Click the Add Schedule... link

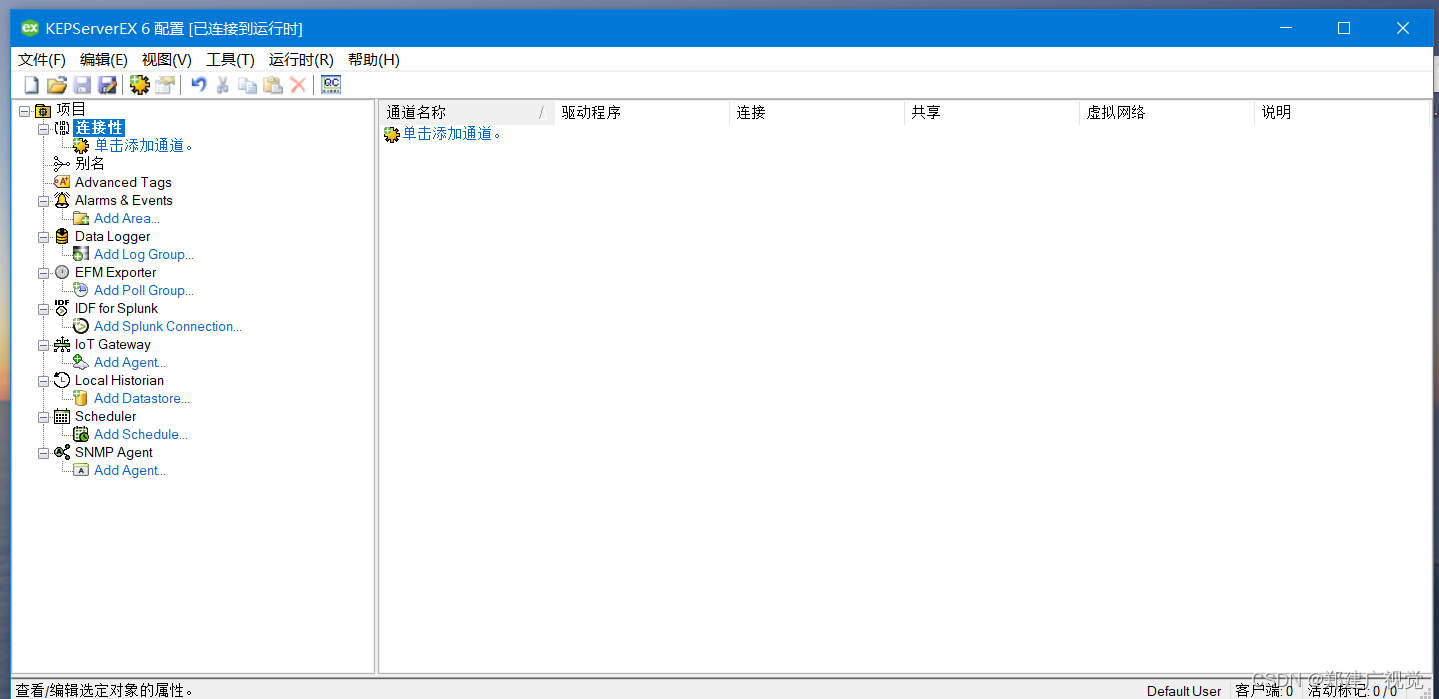[141, 434]
